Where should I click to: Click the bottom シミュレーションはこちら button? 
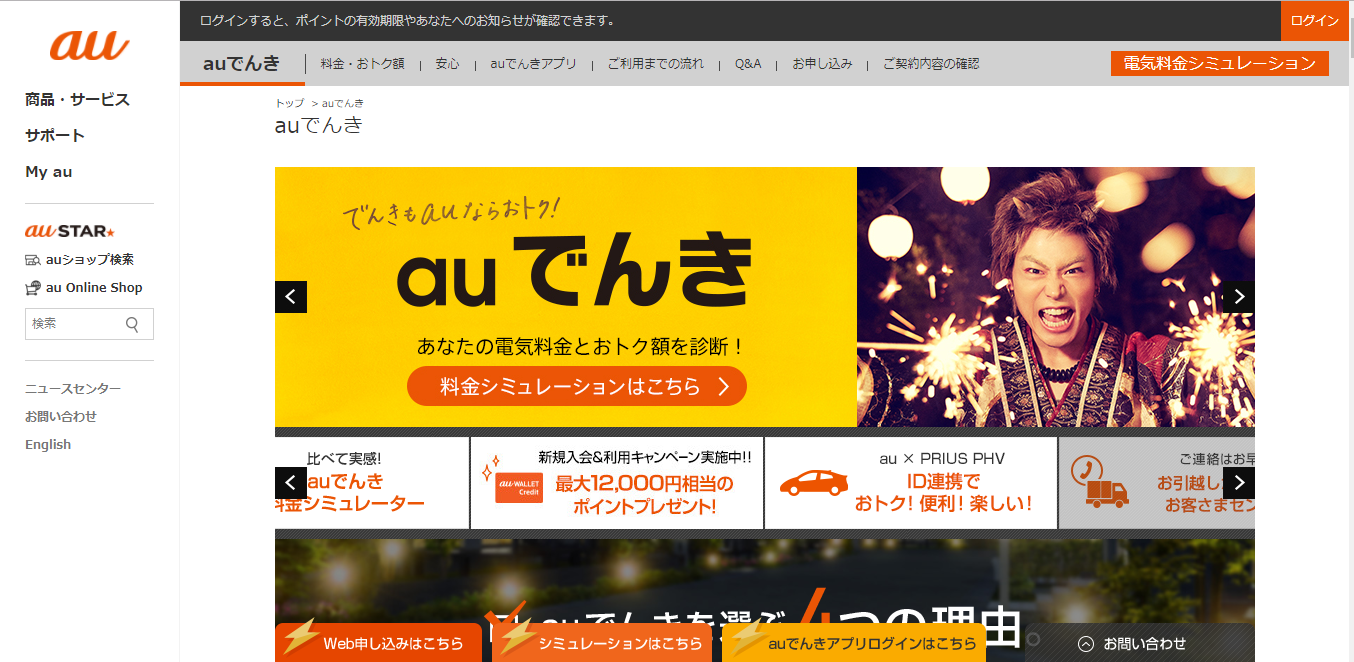tap(603, 643)
